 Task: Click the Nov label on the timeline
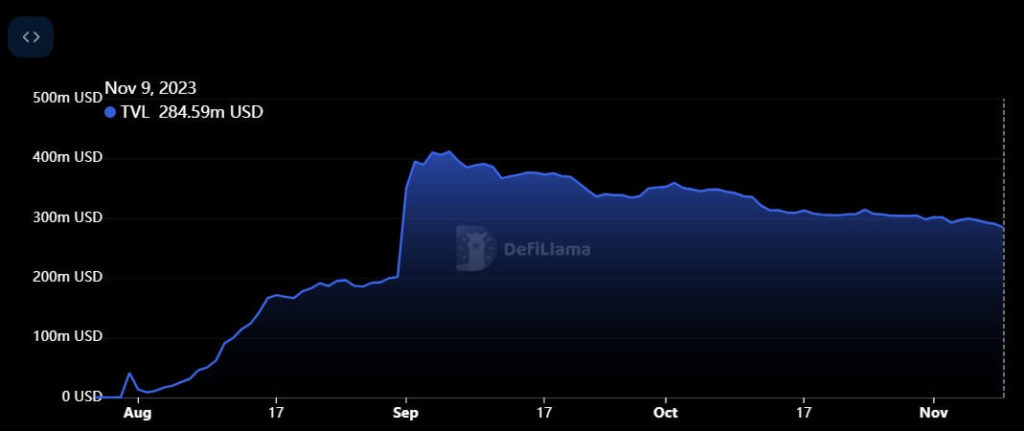pos(933,412)
